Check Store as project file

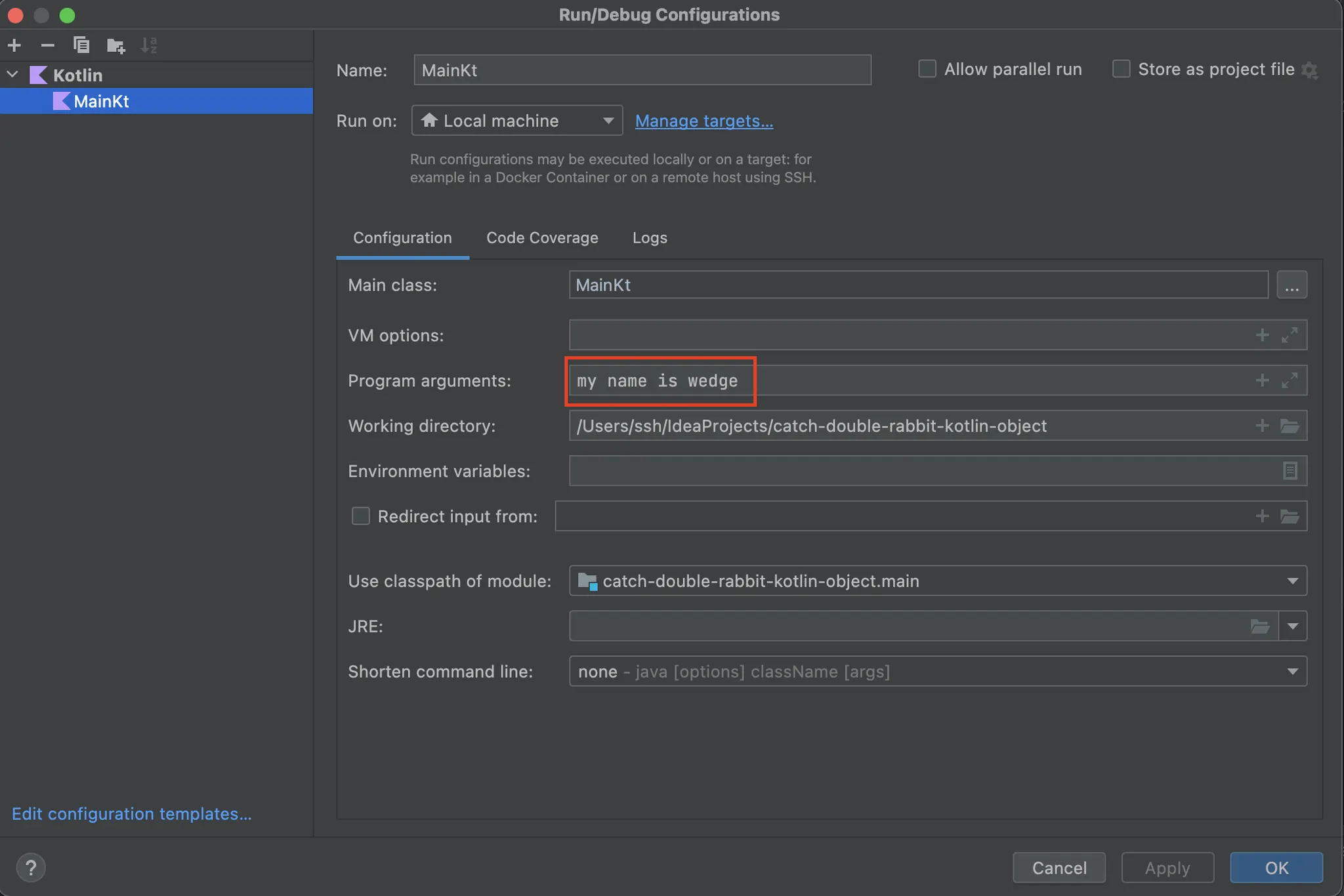[x=1121, y=69]
